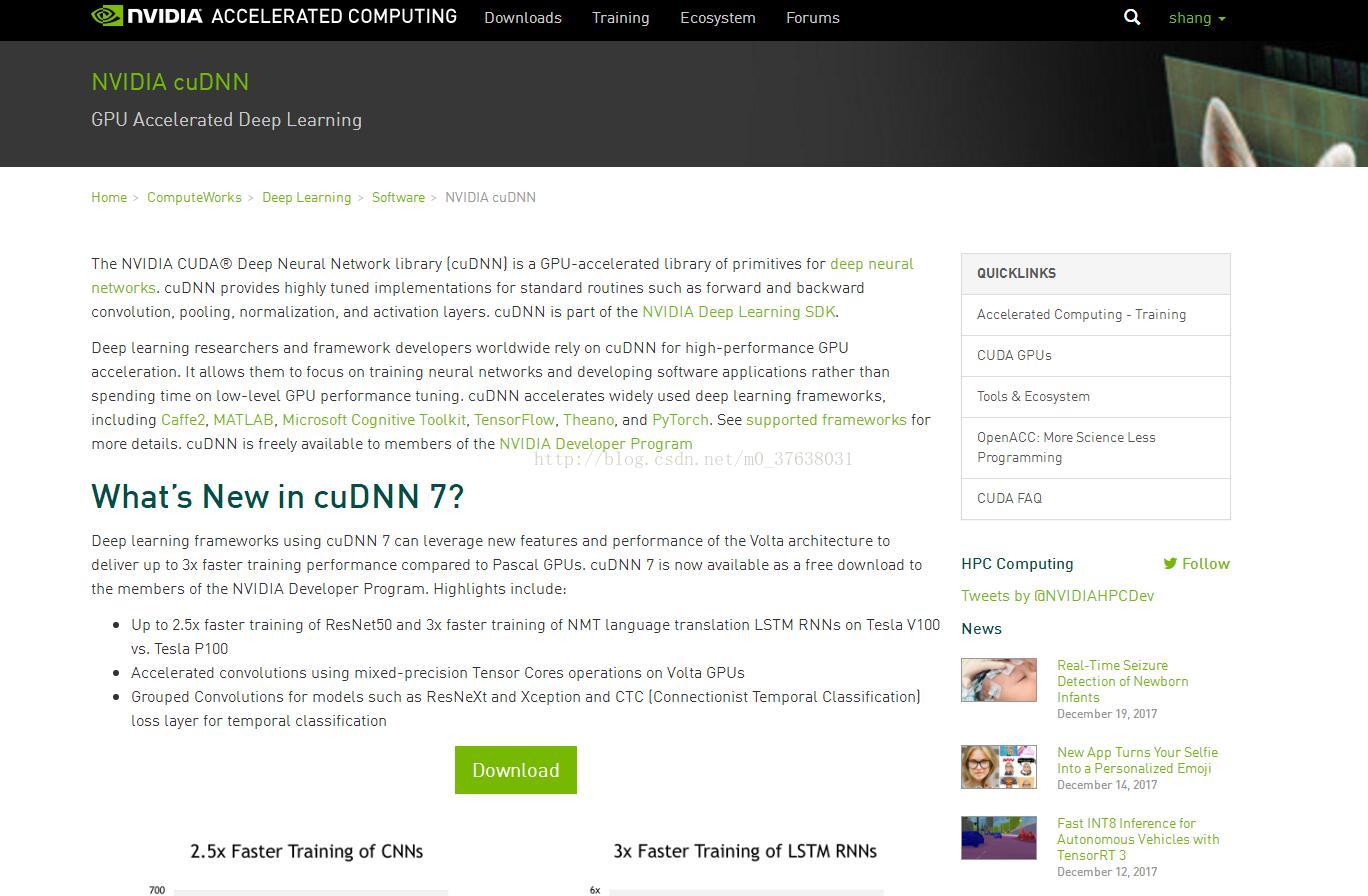Expand the shang user account dropdown

click(1197, 18)
